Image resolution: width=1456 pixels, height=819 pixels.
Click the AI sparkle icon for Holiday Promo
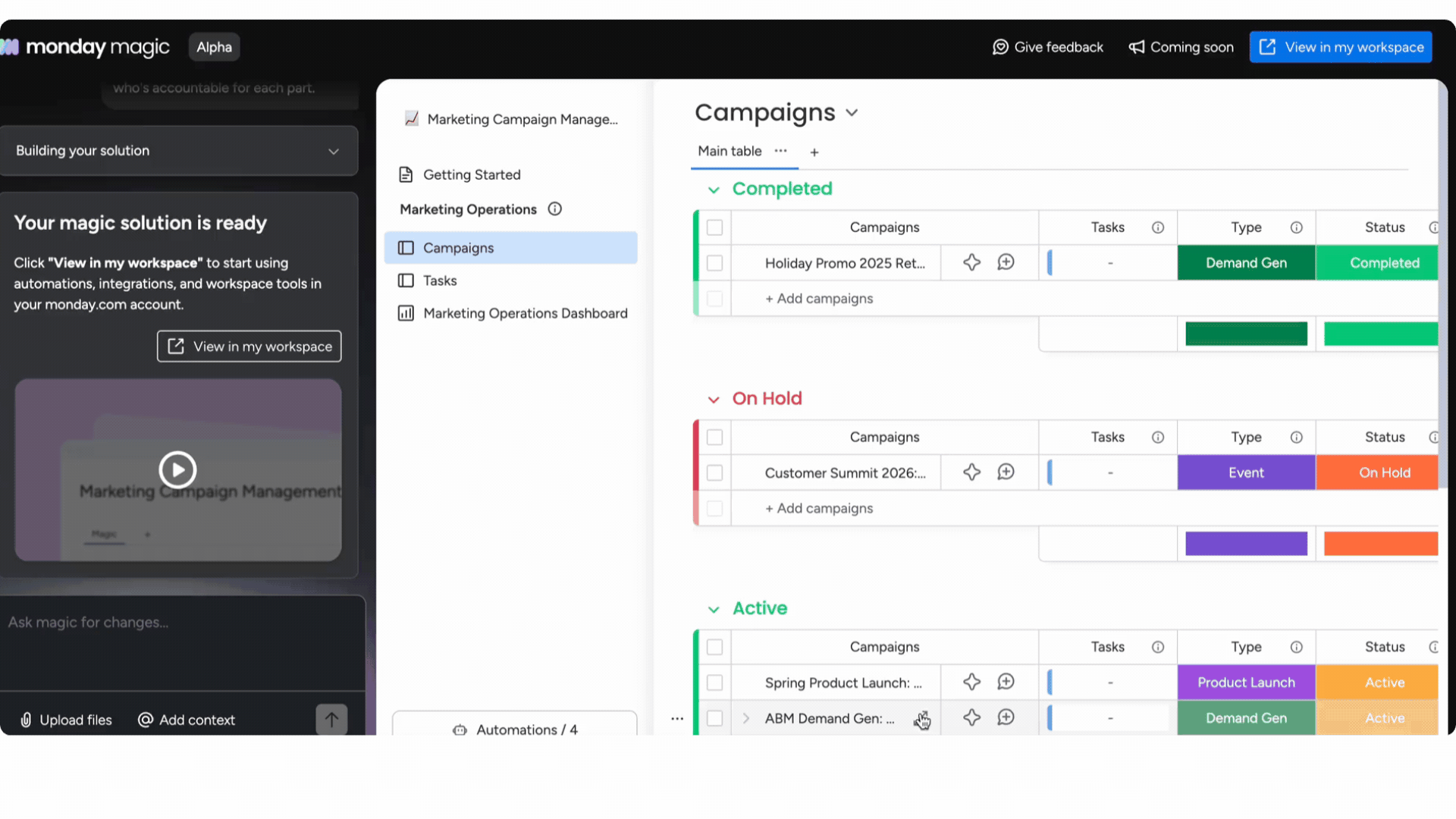coord(971,262)
